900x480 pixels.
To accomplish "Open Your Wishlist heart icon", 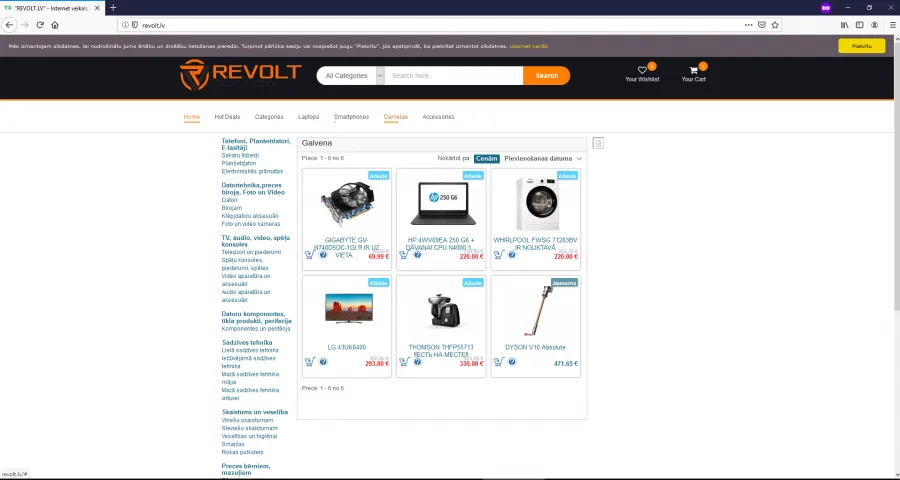I will pyautogui.click(x=642, y=70).
